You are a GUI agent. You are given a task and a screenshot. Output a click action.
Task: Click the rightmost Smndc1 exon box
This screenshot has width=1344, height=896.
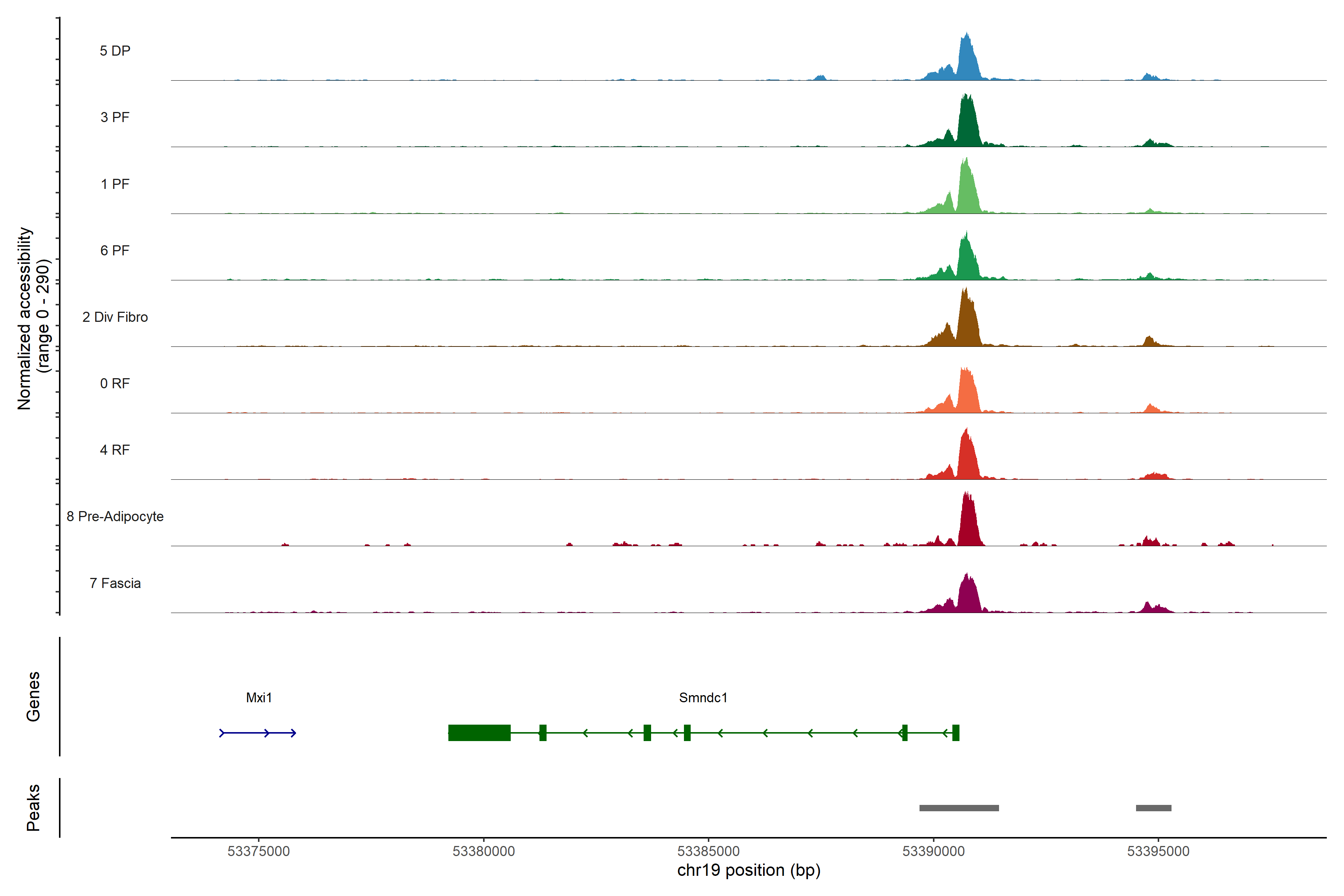tap(956, 732)
